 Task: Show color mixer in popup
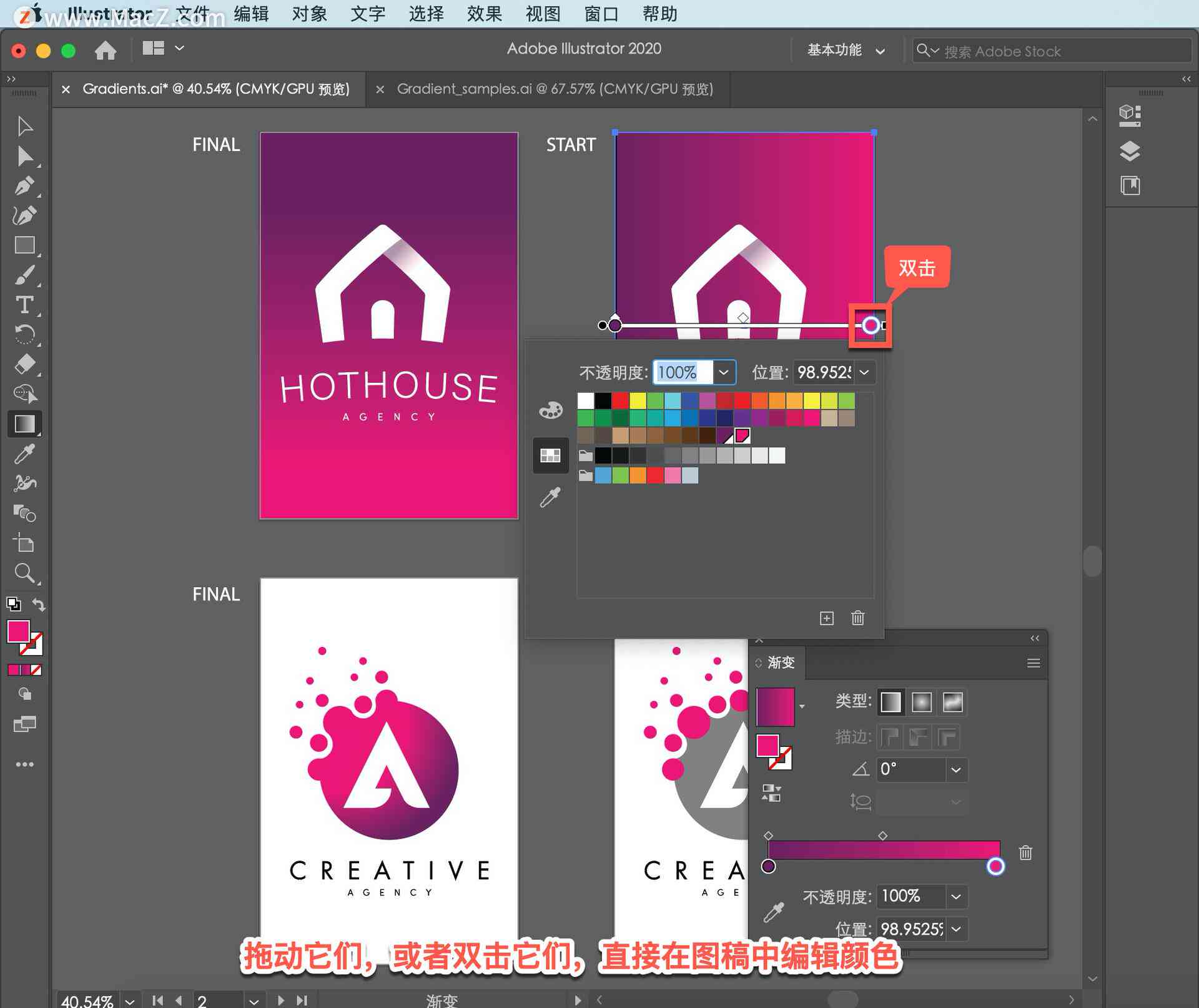click(x=551, y=410)
